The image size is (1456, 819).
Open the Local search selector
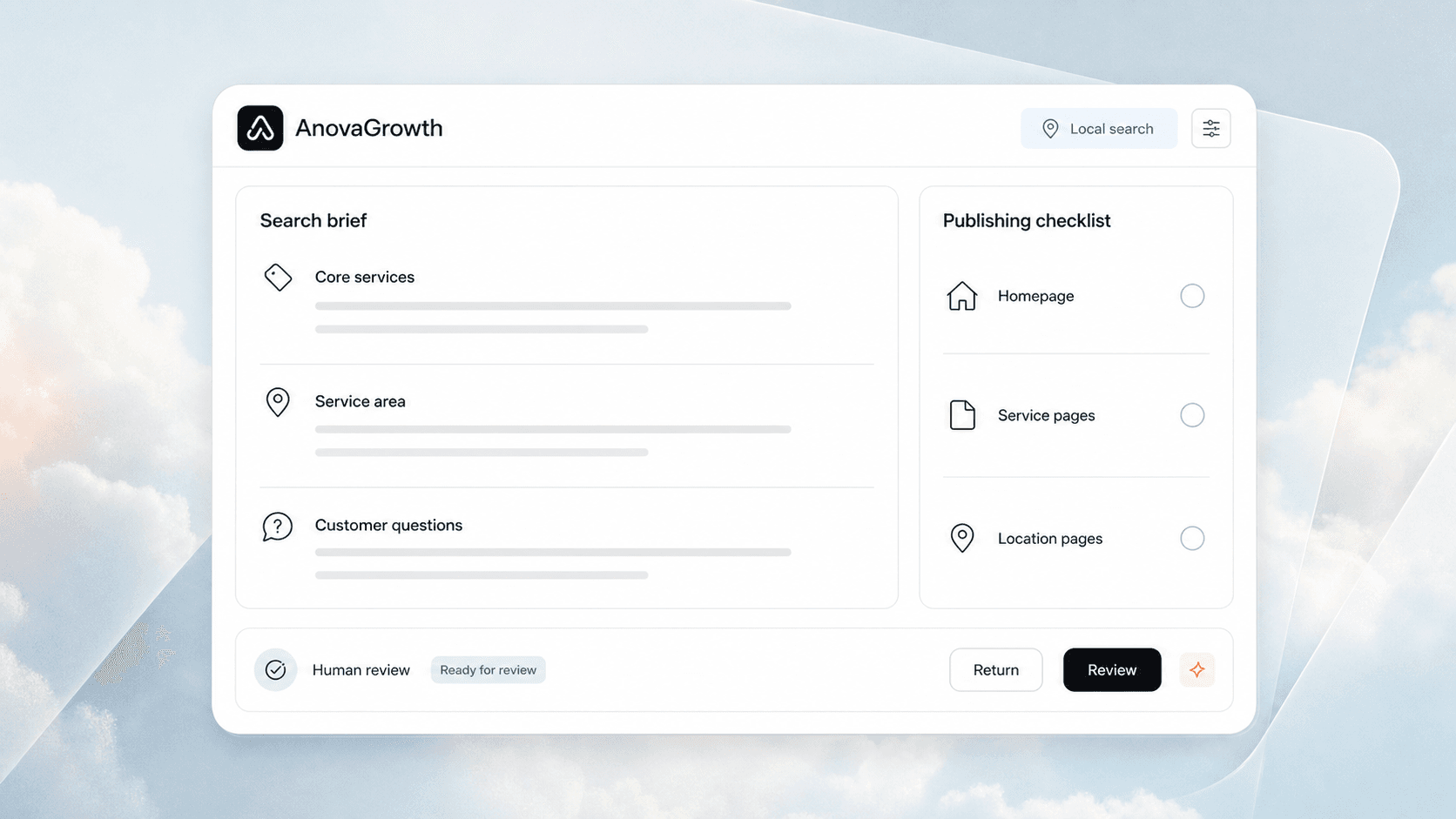point(1099,129)
